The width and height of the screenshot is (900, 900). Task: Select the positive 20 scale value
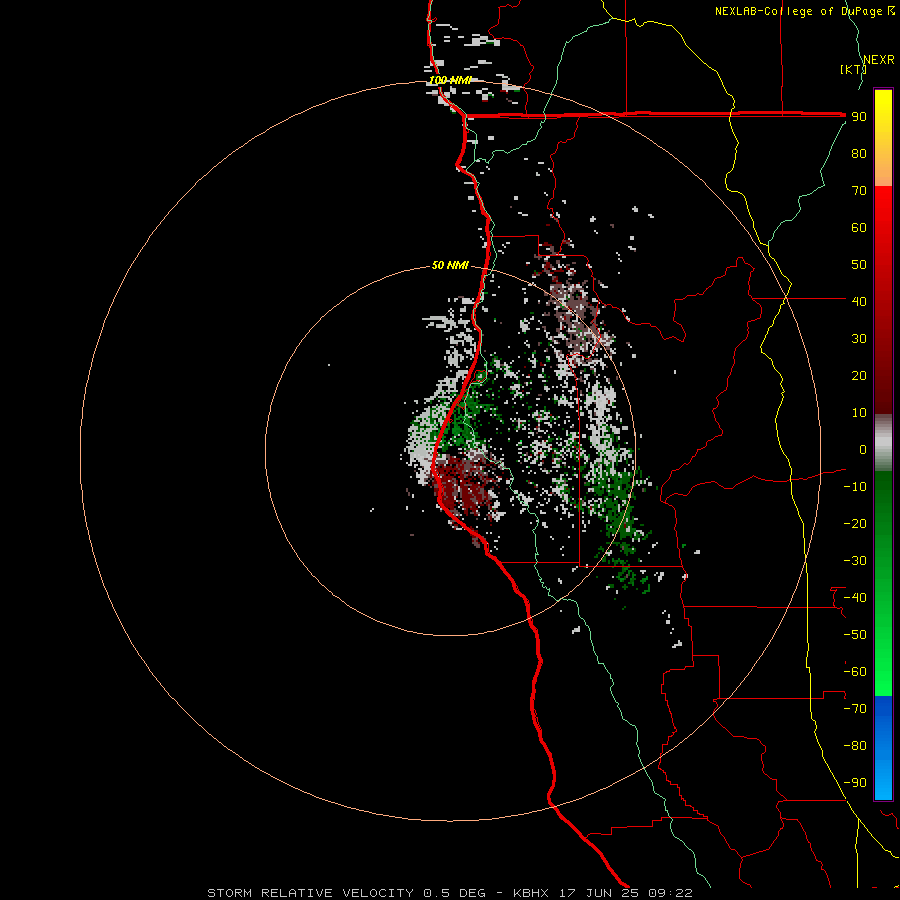[859, 375]
